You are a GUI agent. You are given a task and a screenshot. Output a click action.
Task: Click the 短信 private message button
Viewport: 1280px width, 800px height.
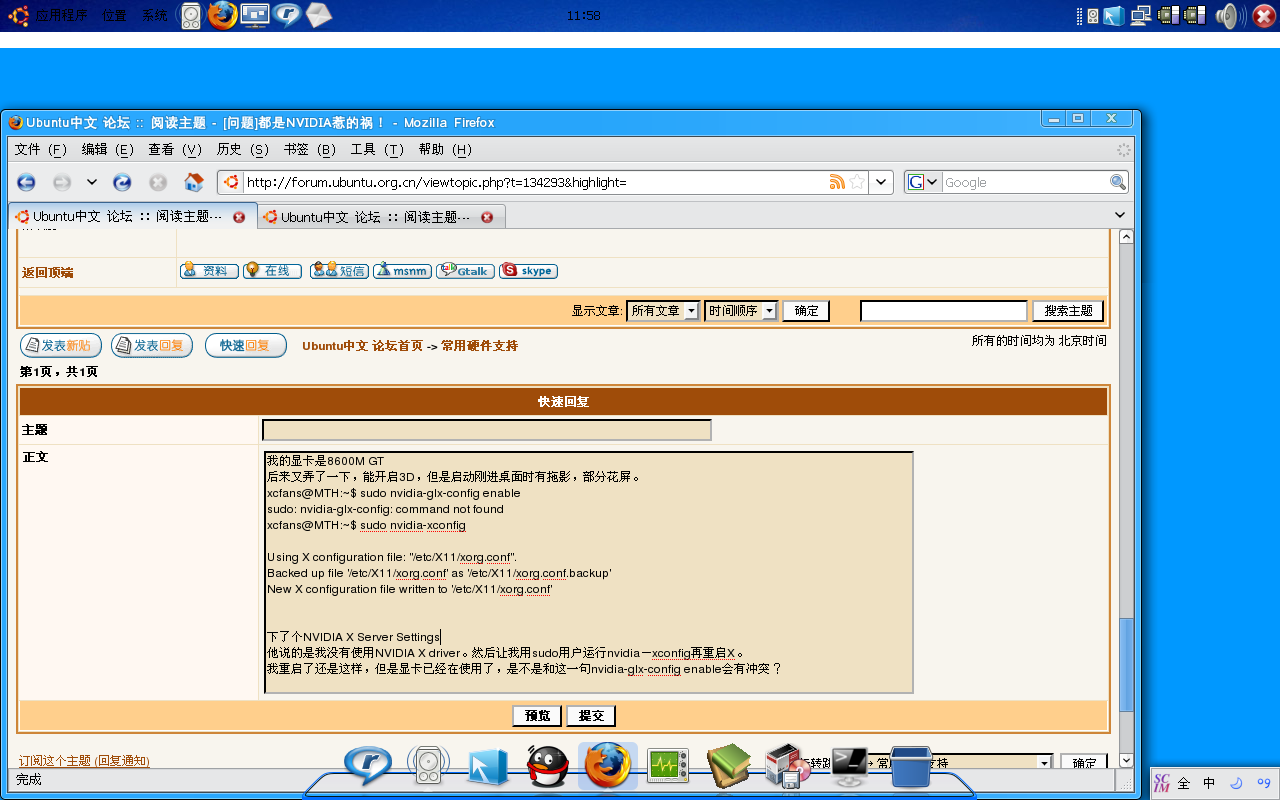339,271
